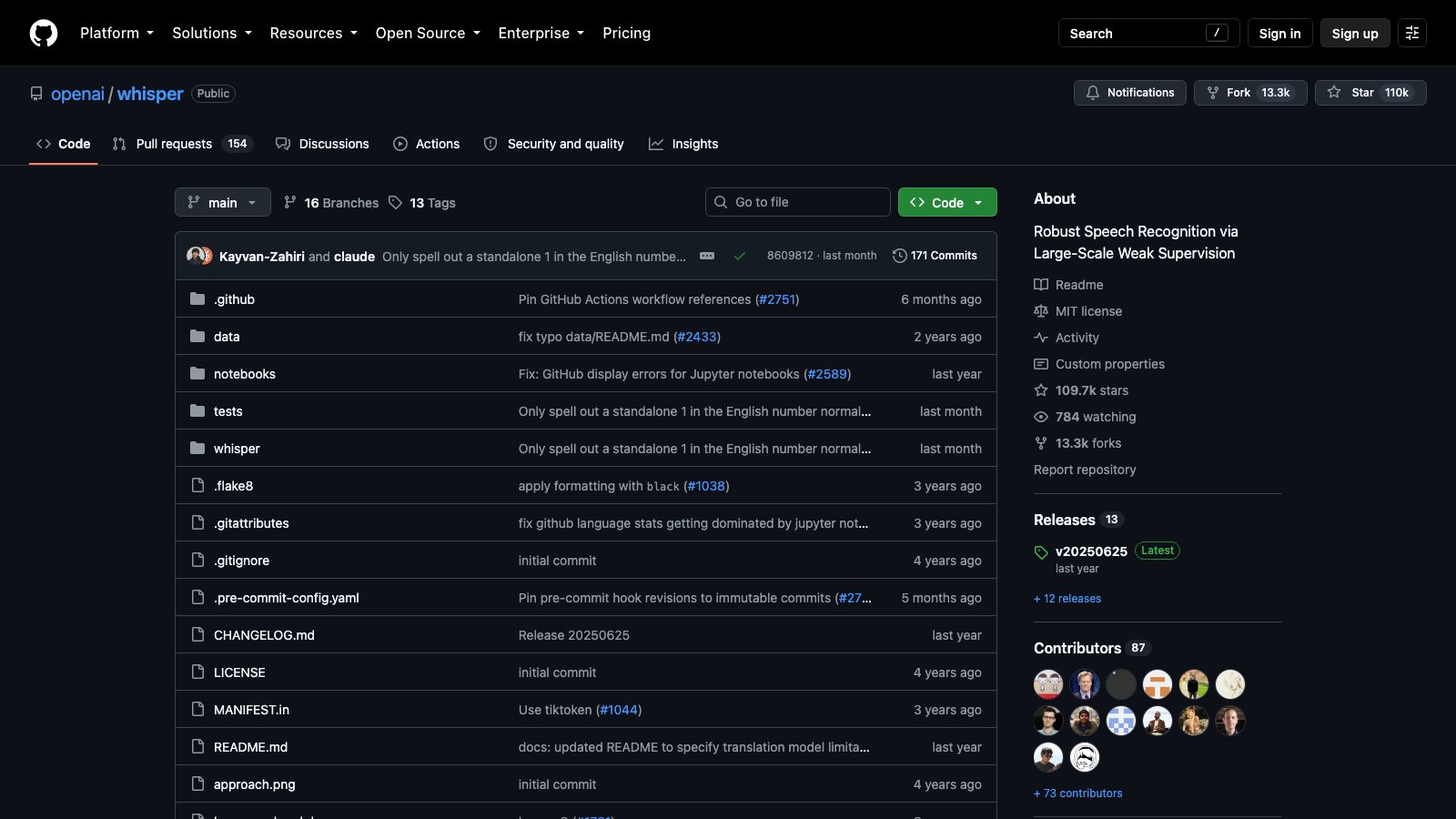The height and width of the screenshot is (819, 1456).
Task: Expand the Enterprise menu
Action: coord(541,33)
